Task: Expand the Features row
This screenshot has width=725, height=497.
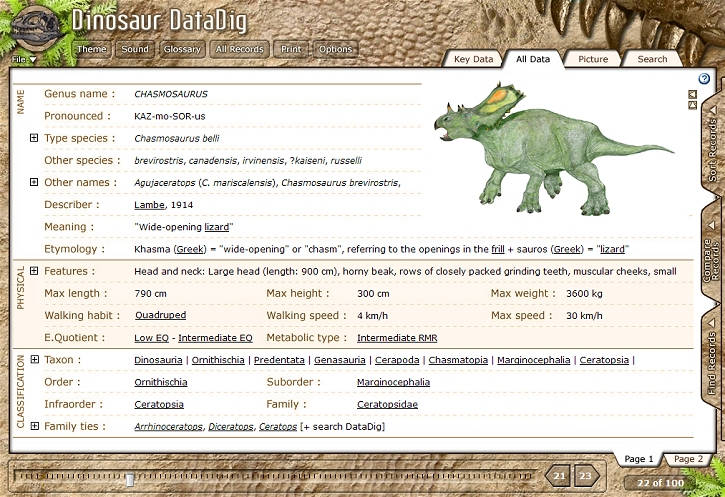Action: [34, 271]
